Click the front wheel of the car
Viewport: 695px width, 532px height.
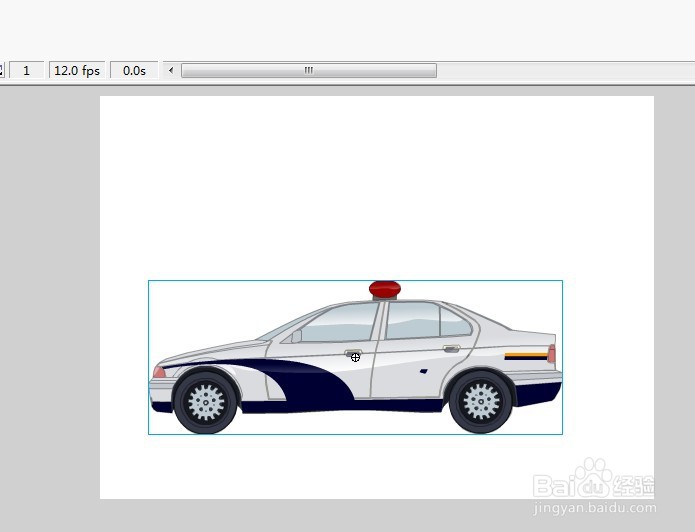(x=205, y=402)
